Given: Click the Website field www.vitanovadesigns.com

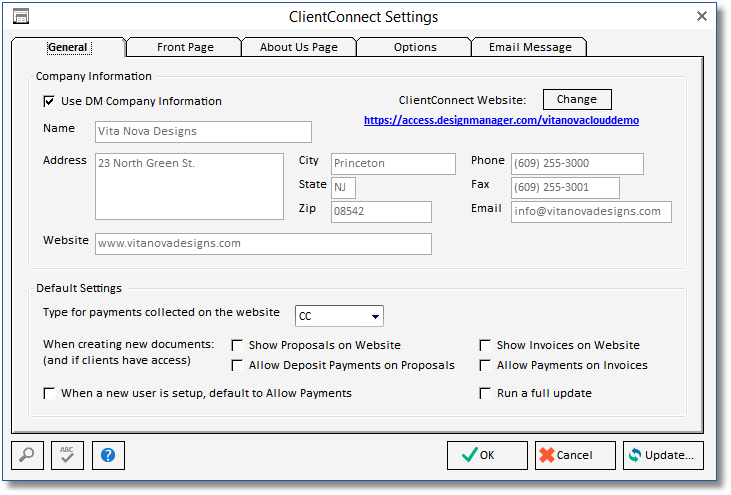Looking at the screenshot, I should click(x=263, y=244).
